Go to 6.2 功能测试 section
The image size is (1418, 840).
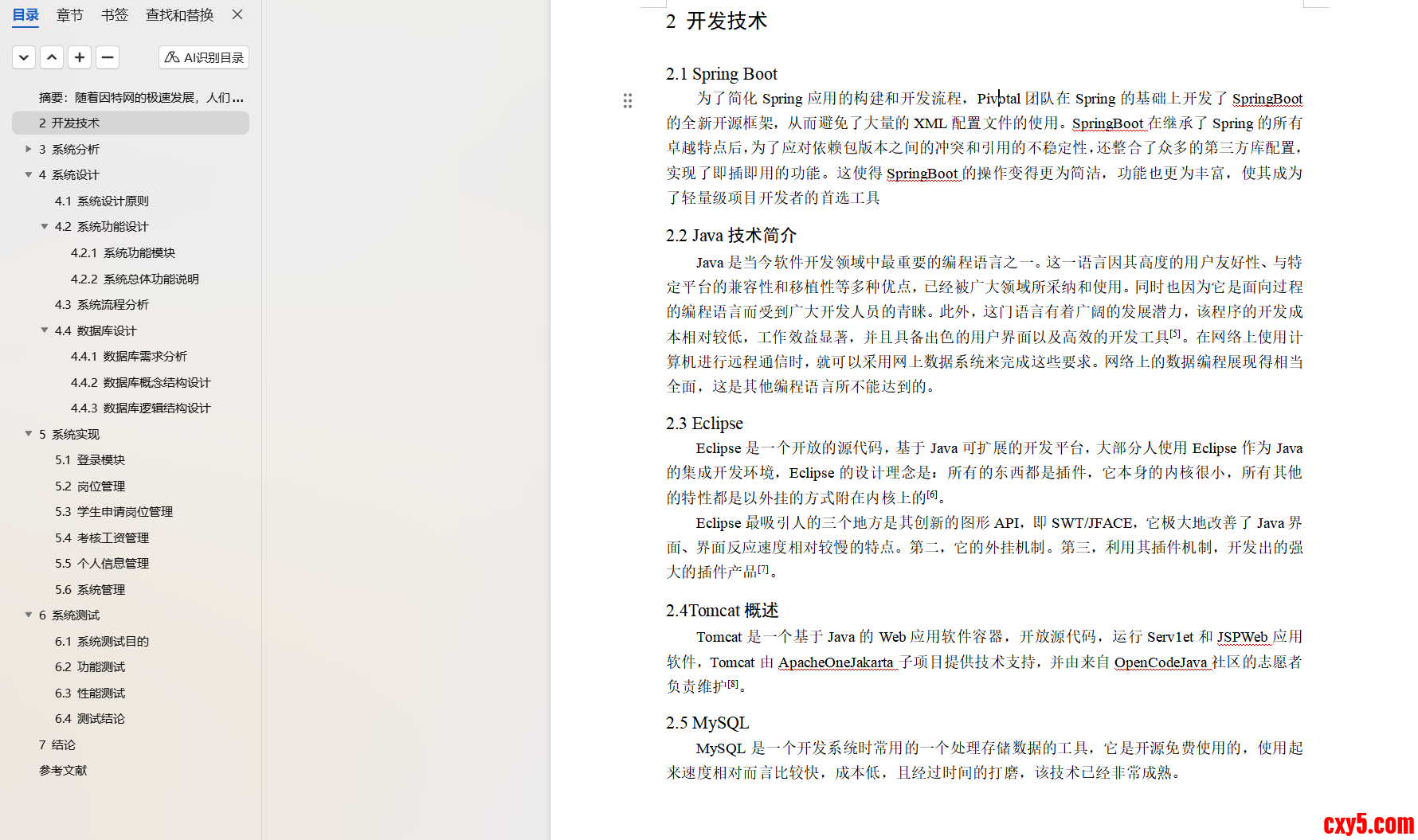click(x=90, y=666)
